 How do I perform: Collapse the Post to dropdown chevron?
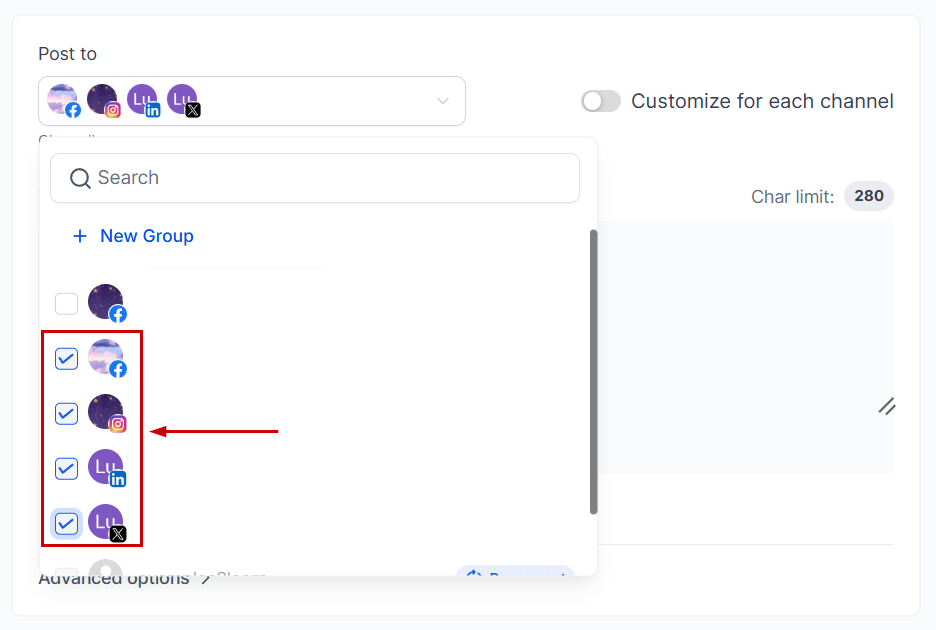443,101
